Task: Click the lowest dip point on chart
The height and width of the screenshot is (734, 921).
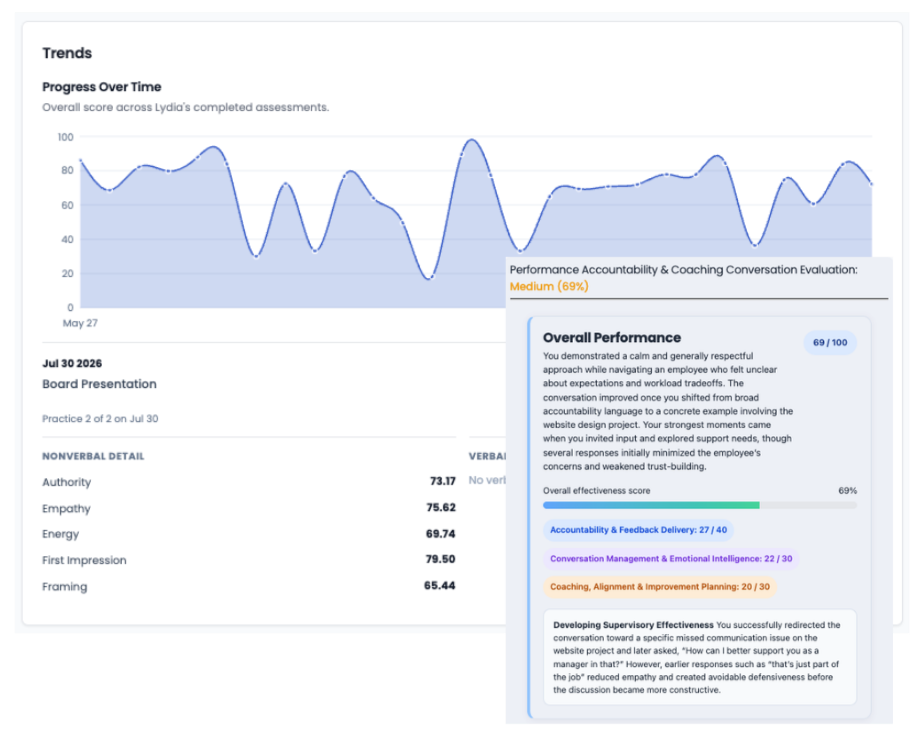Action: pyautogui.click(x=430, y=278)
